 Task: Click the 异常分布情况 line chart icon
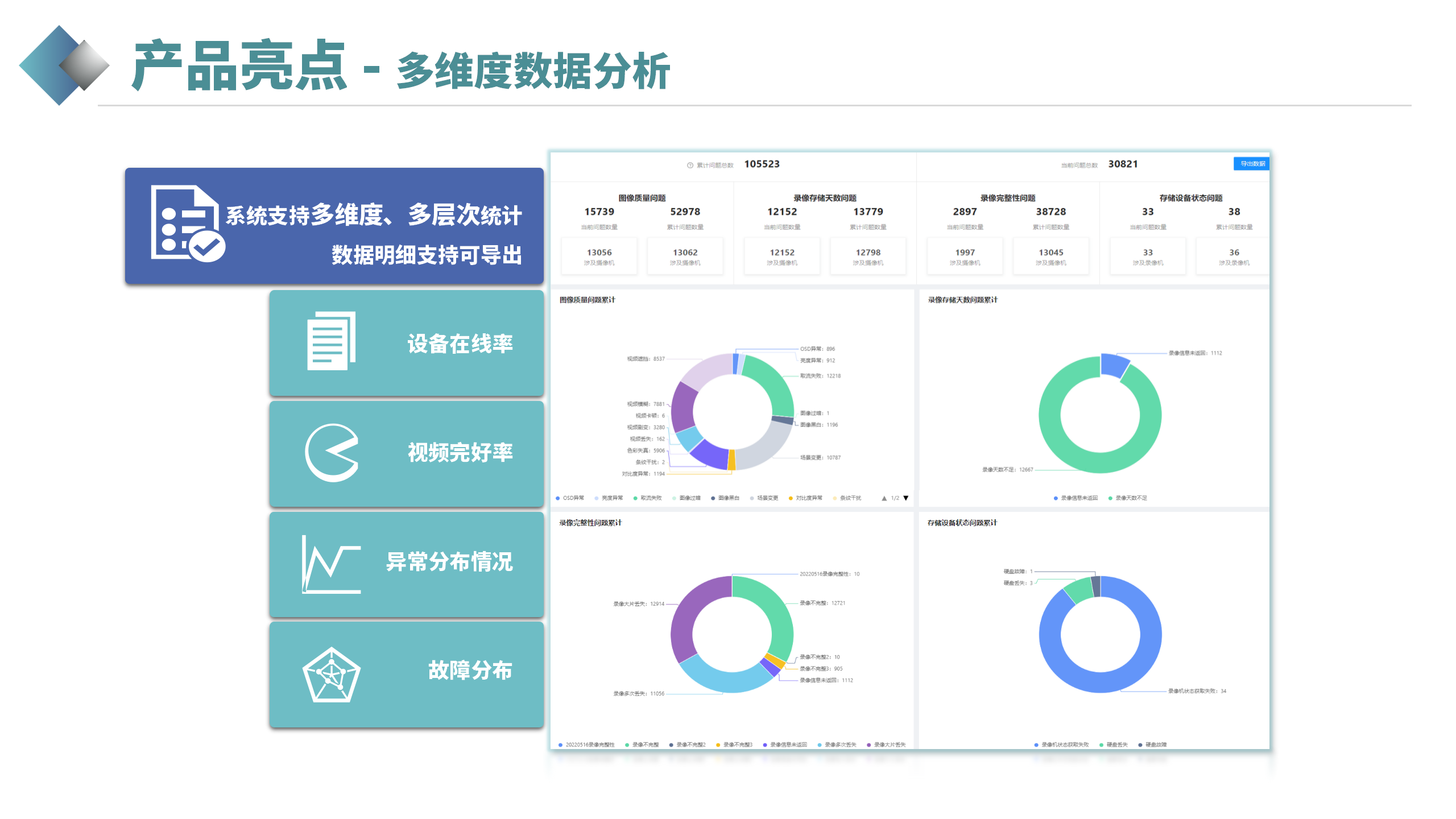[x=331, y=564]
